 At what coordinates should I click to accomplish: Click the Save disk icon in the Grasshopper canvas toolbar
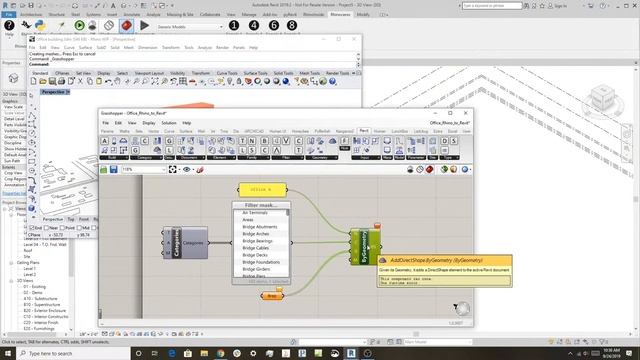coord(113,169)
